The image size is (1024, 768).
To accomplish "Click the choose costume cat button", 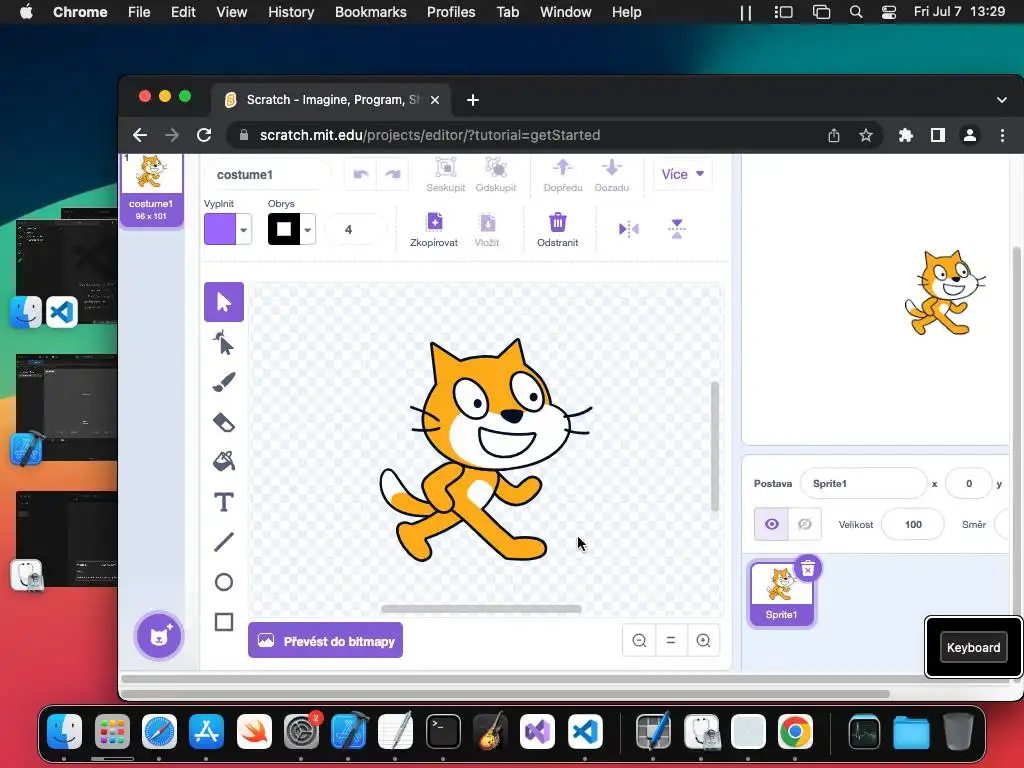I will (x=159, y=636).
